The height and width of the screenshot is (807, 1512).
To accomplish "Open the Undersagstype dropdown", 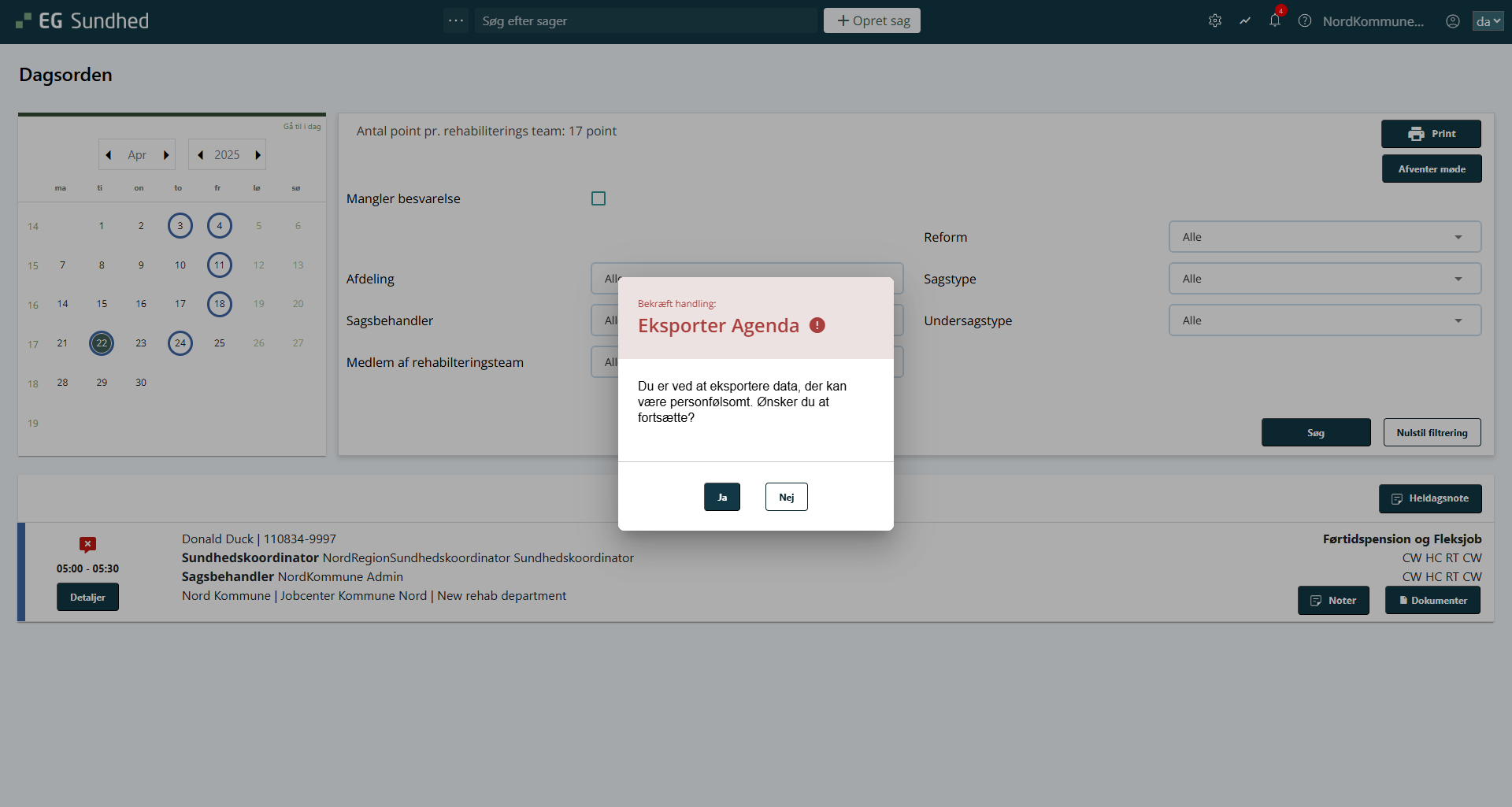I will 1325,320.
